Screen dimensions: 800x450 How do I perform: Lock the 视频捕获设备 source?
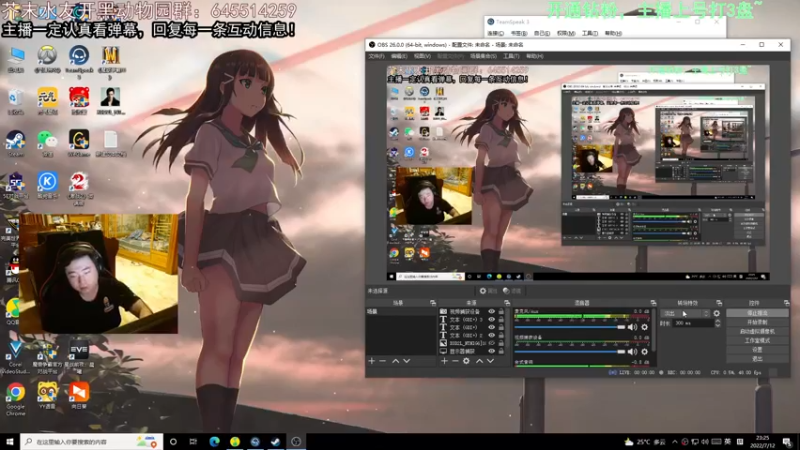(x=501, y=312)
